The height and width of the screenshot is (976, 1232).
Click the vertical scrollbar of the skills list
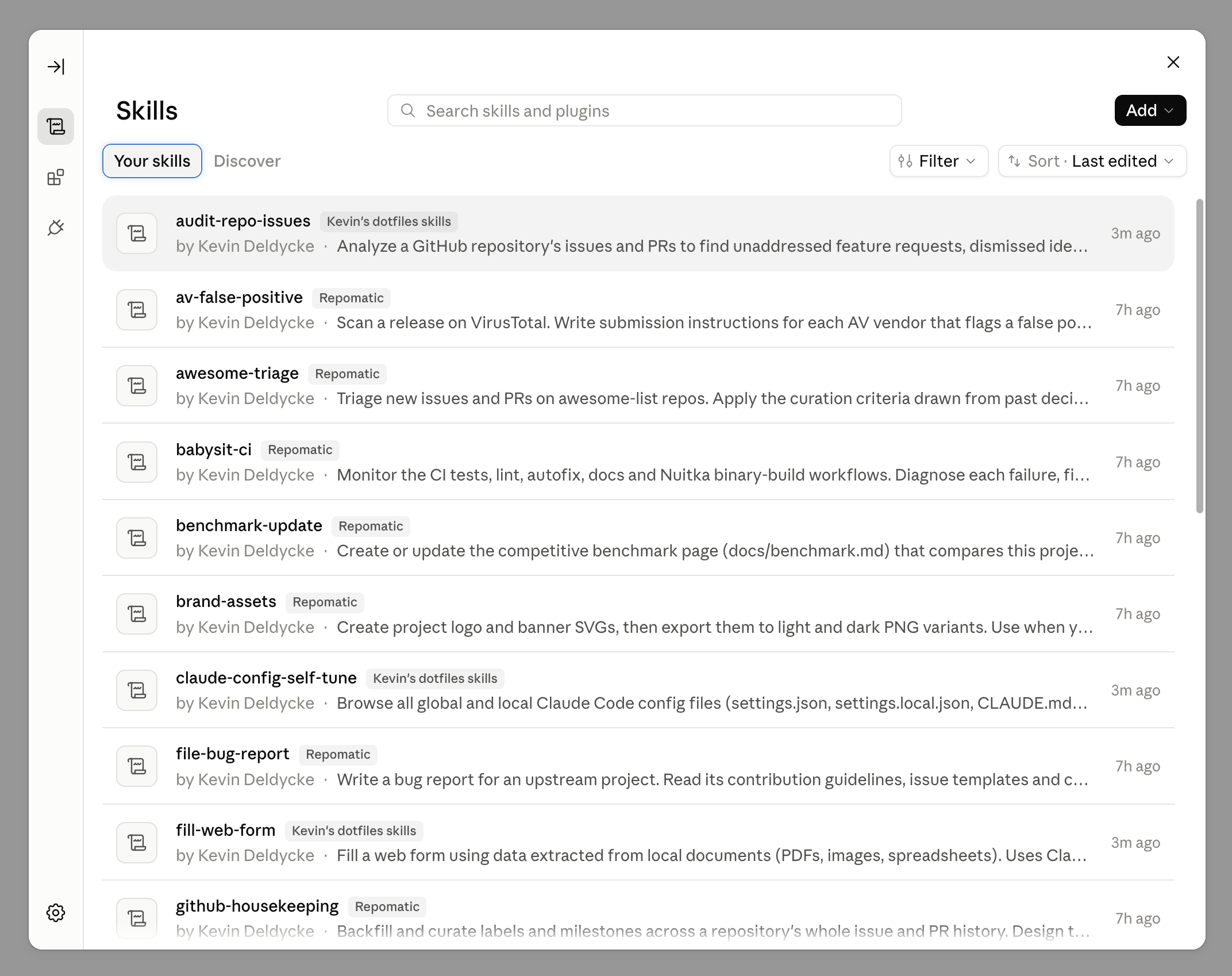point(1200,356)
